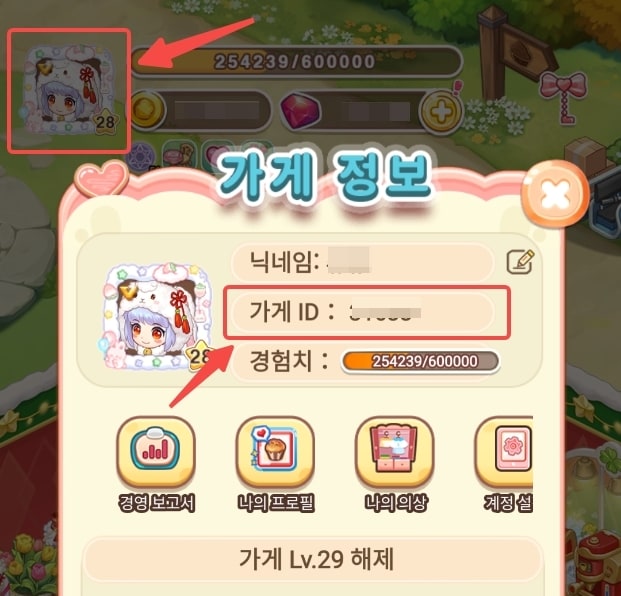The image size is (621, 596).
Task: Tap the gold plus add gems button
Action: pyautogui.click(x=441, y=111)
